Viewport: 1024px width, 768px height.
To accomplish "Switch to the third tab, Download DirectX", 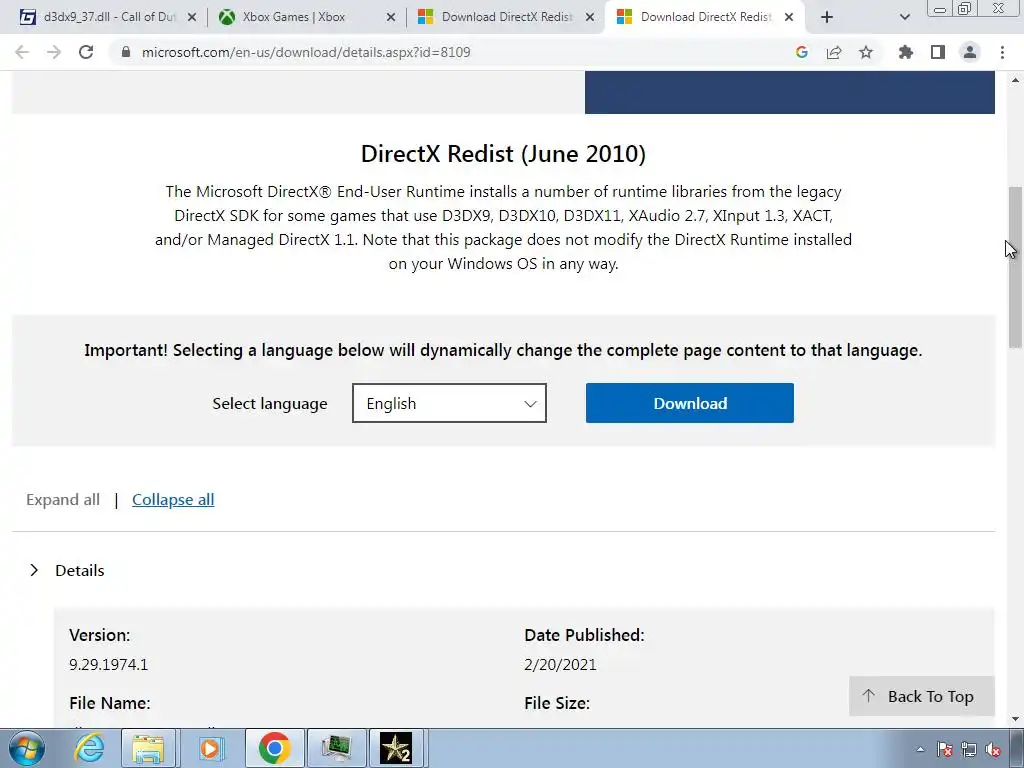I will 503,17.
